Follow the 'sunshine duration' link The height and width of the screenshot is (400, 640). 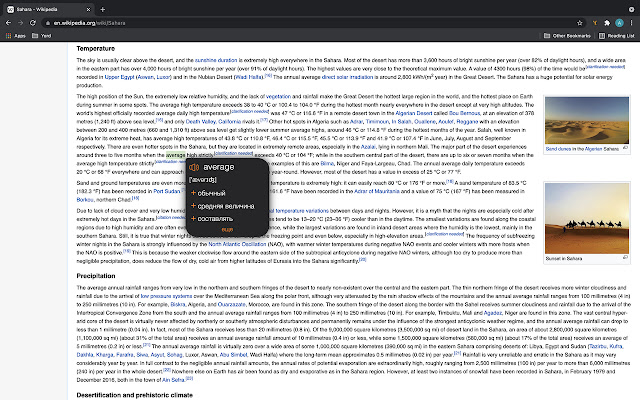[x=216, y=60]
